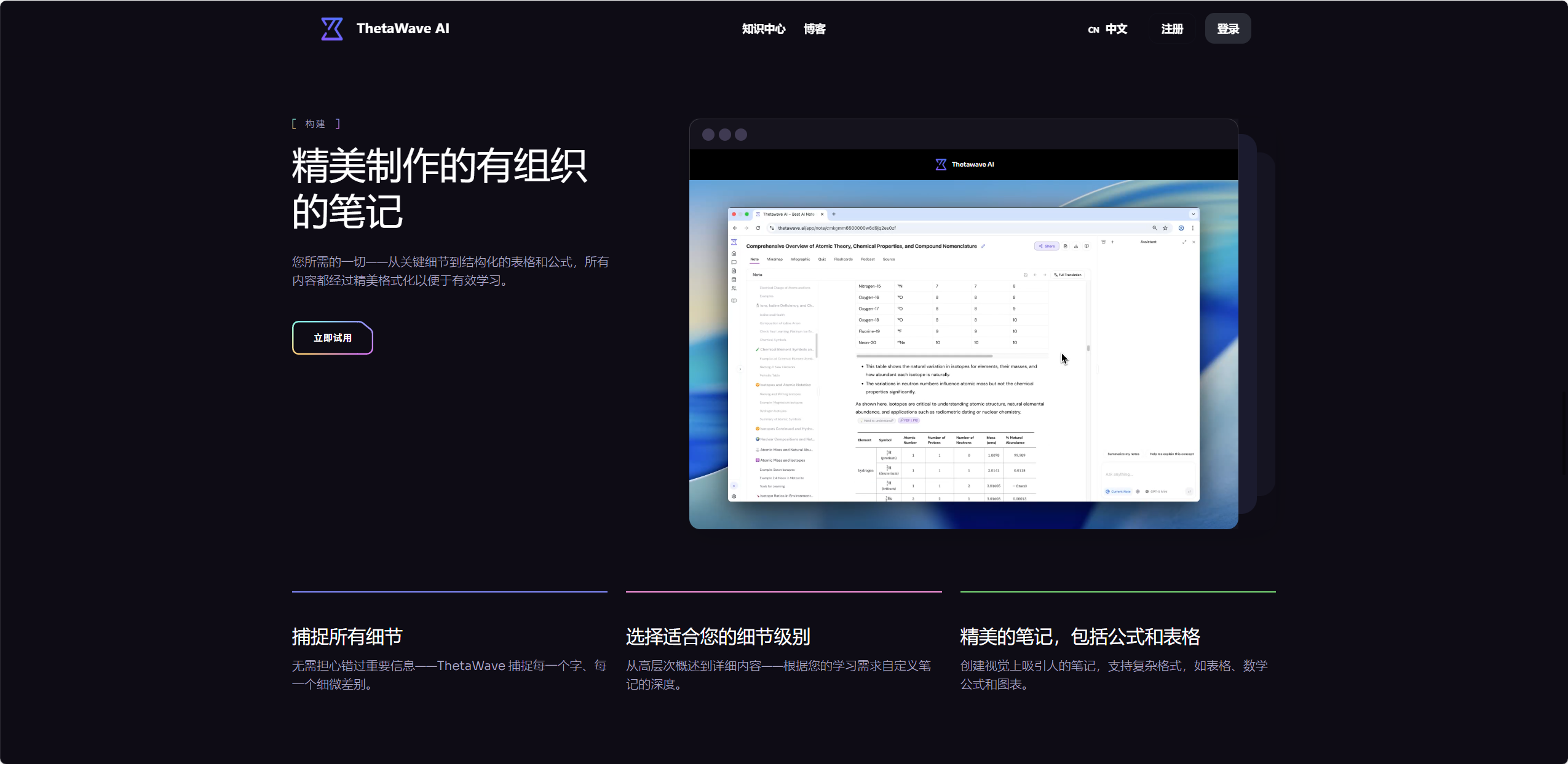The image size is (1568, 764).
Task: Open the CN 中文 language selector
Action: click(1107, 29)
